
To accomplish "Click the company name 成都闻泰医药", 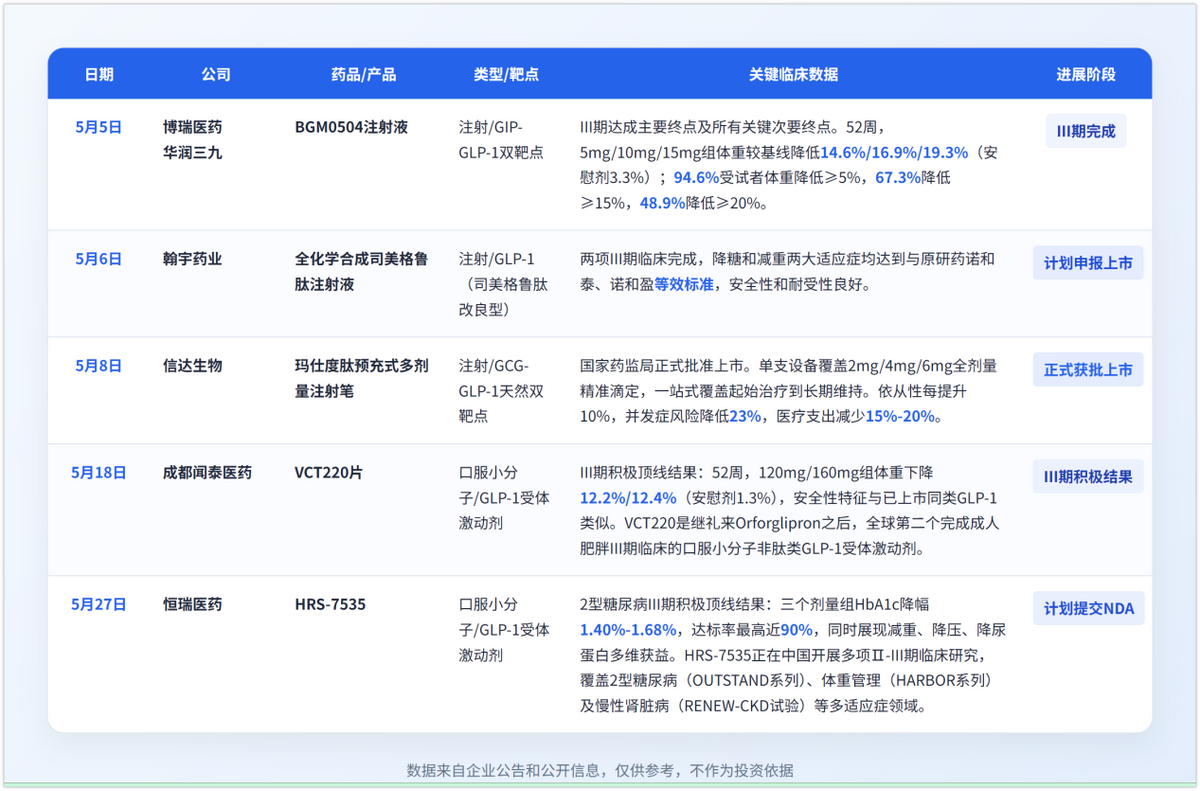I will coord(208,472).
